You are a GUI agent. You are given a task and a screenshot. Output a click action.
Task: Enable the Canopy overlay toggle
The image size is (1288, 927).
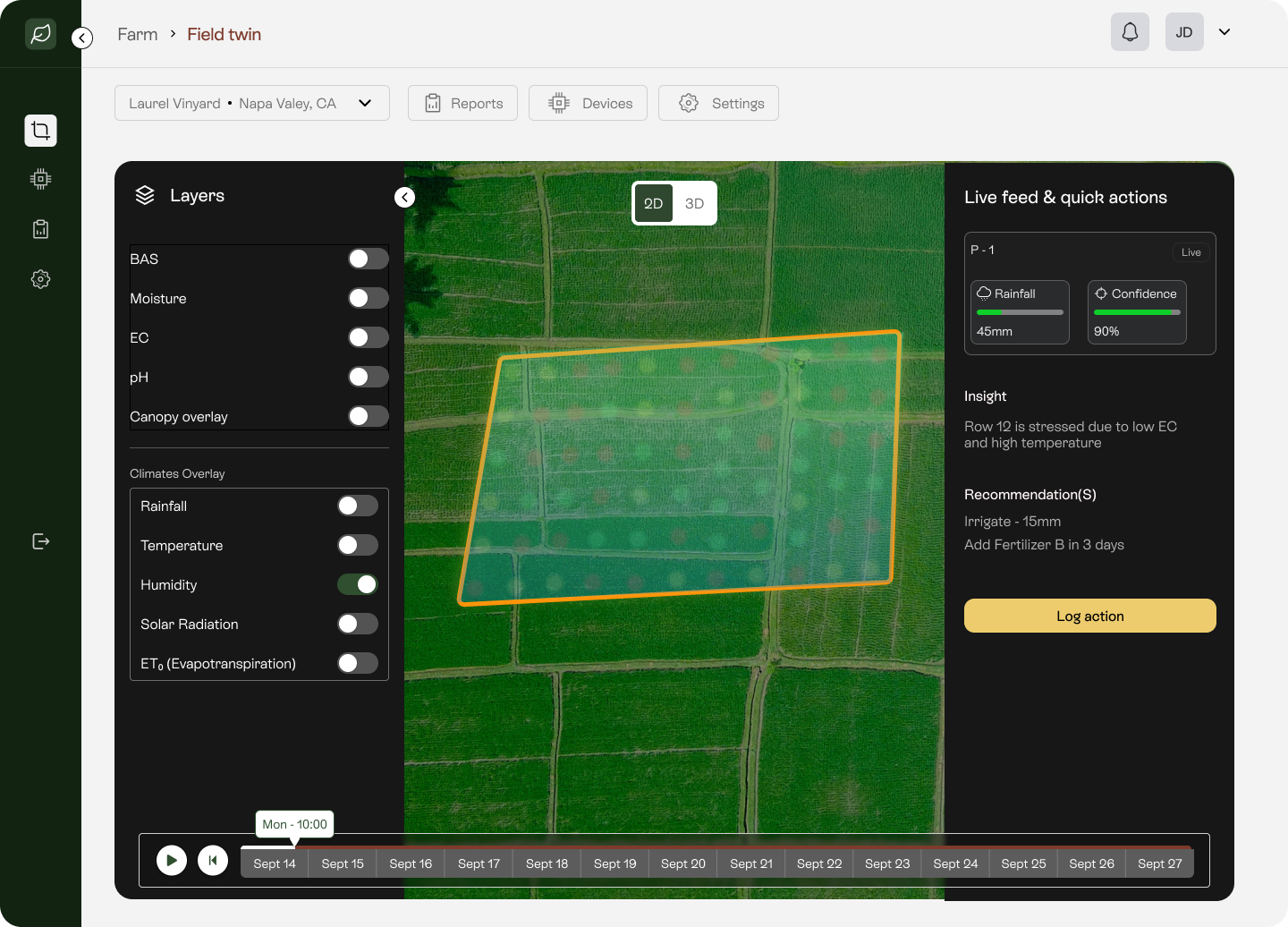pyautogui.click(x=368, y=416)
